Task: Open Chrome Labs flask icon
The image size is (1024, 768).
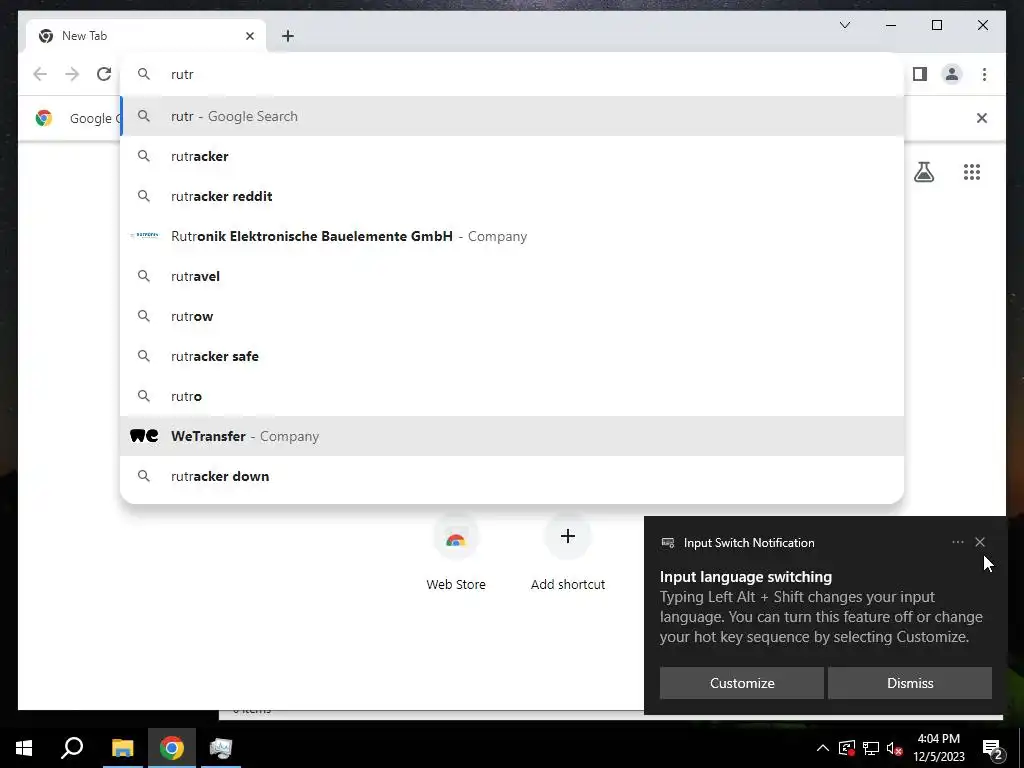Action: coord(923,172)
